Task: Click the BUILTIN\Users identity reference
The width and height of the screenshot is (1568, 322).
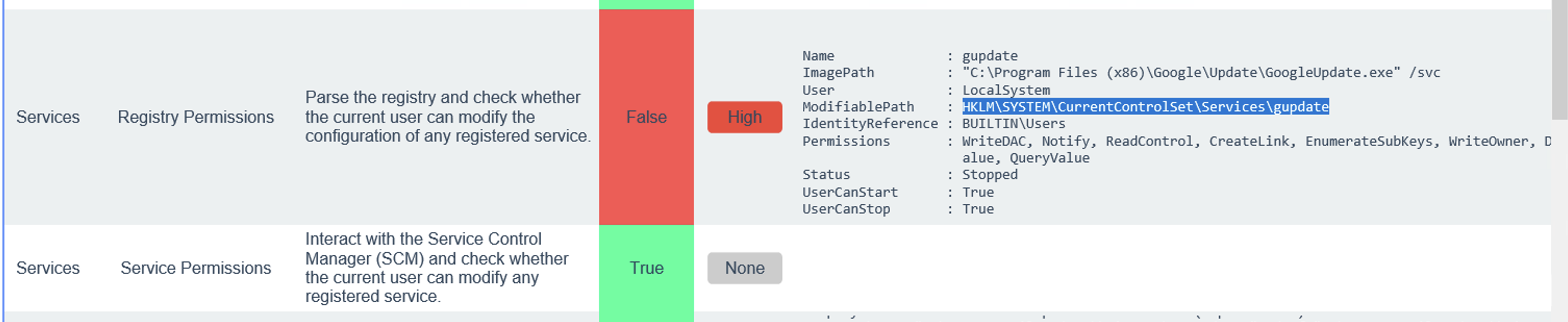Action: 1014,123
